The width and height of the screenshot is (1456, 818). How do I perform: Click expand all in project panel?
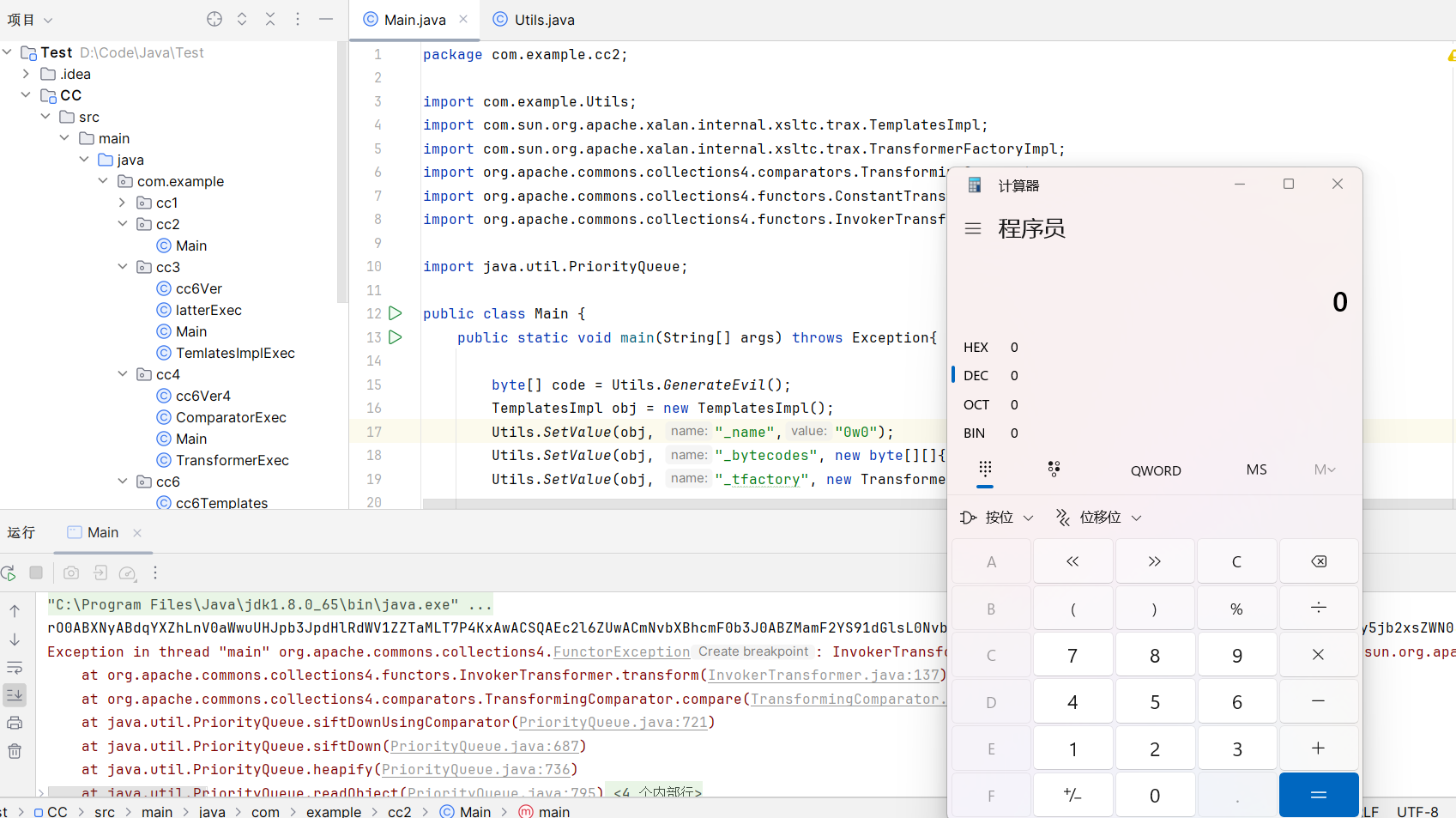(x=242, y=19)
